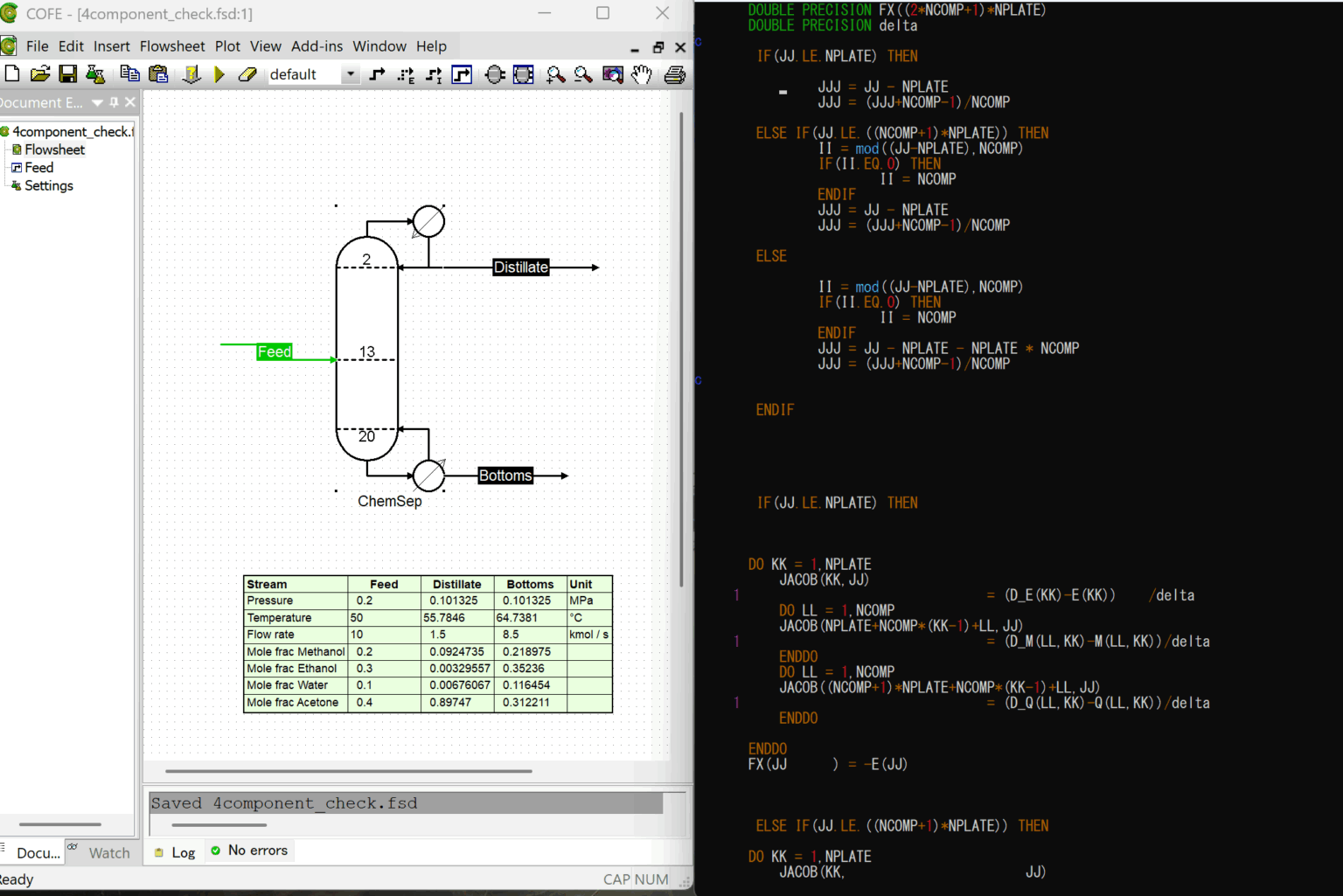Click the Distillate stream label

point(520,267)
